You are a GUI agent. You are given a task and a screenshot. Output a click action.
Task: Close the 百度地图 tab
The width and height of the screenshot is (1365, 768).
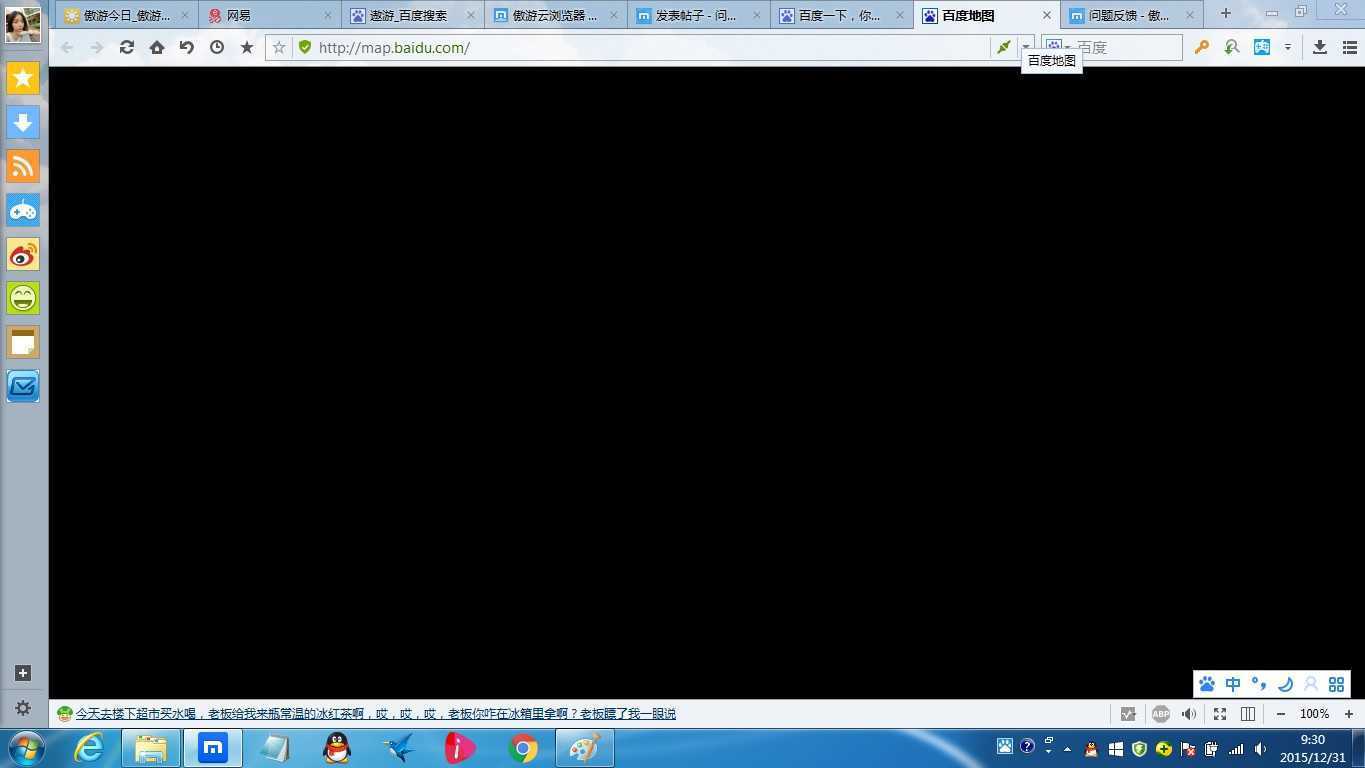click(1047, 15)
